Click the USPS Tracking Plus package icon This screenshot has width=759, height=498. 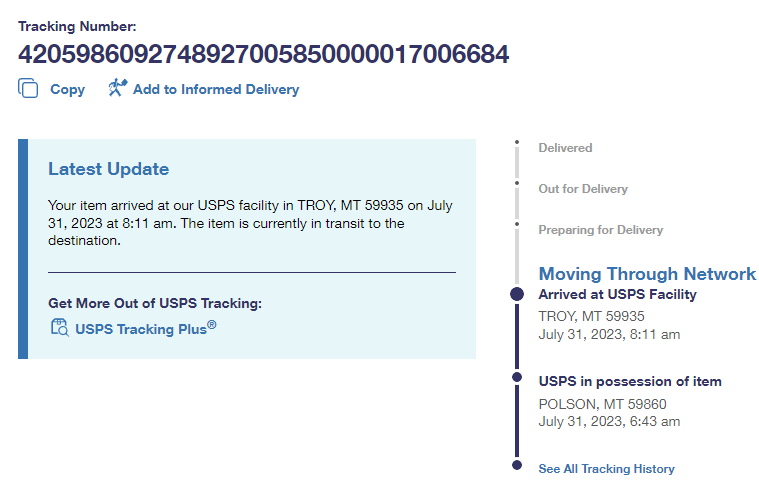(x=59, y=326)
